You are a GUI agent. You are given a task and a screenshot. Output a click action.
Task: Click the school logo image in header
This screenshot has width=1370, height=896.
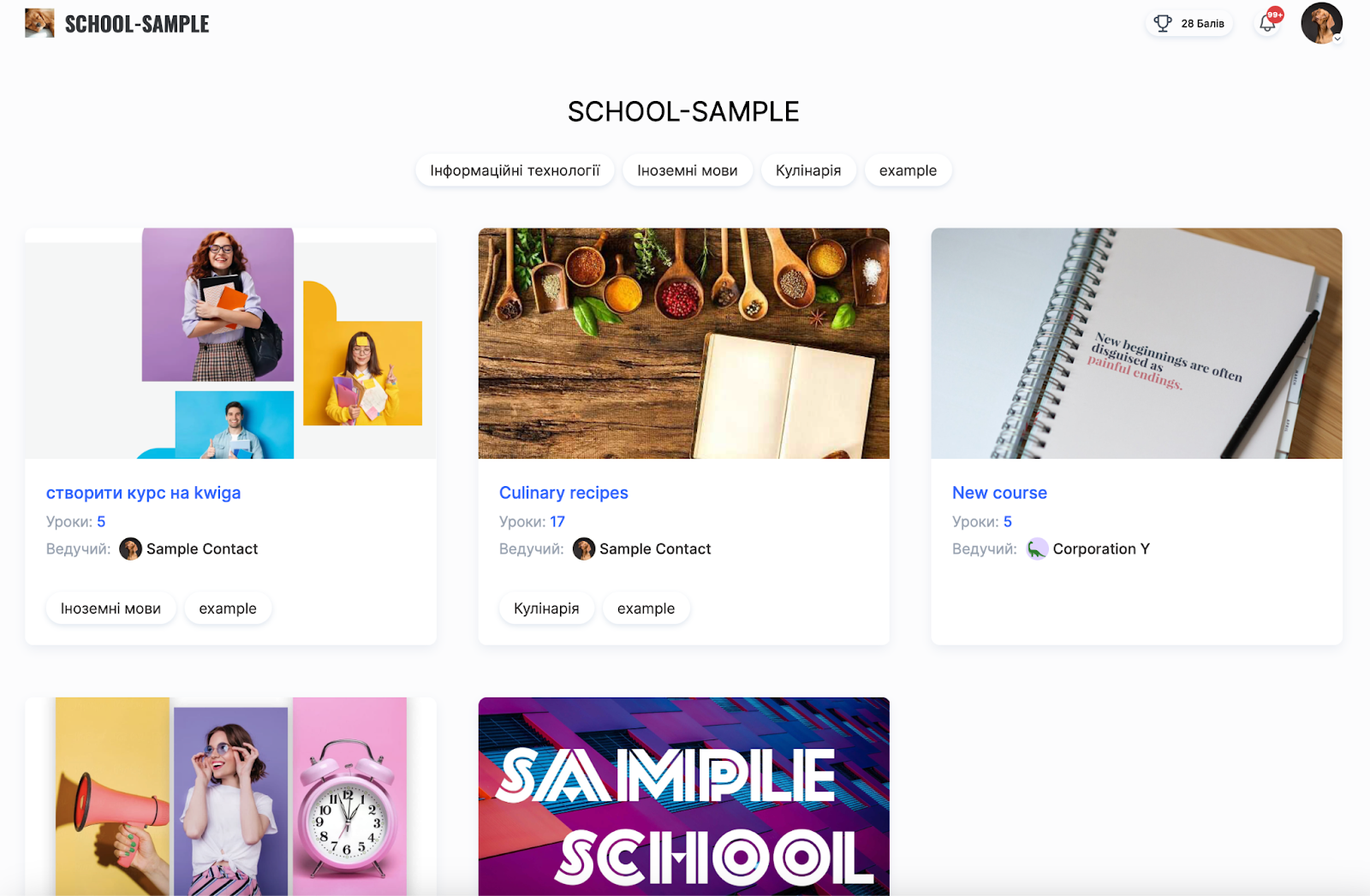(39, 23)
